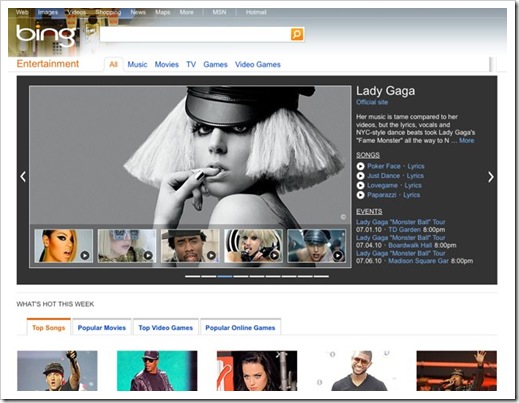Open fifth top song image of performer on stage
This screenshot has height=403, width=519.
point(456,371)
